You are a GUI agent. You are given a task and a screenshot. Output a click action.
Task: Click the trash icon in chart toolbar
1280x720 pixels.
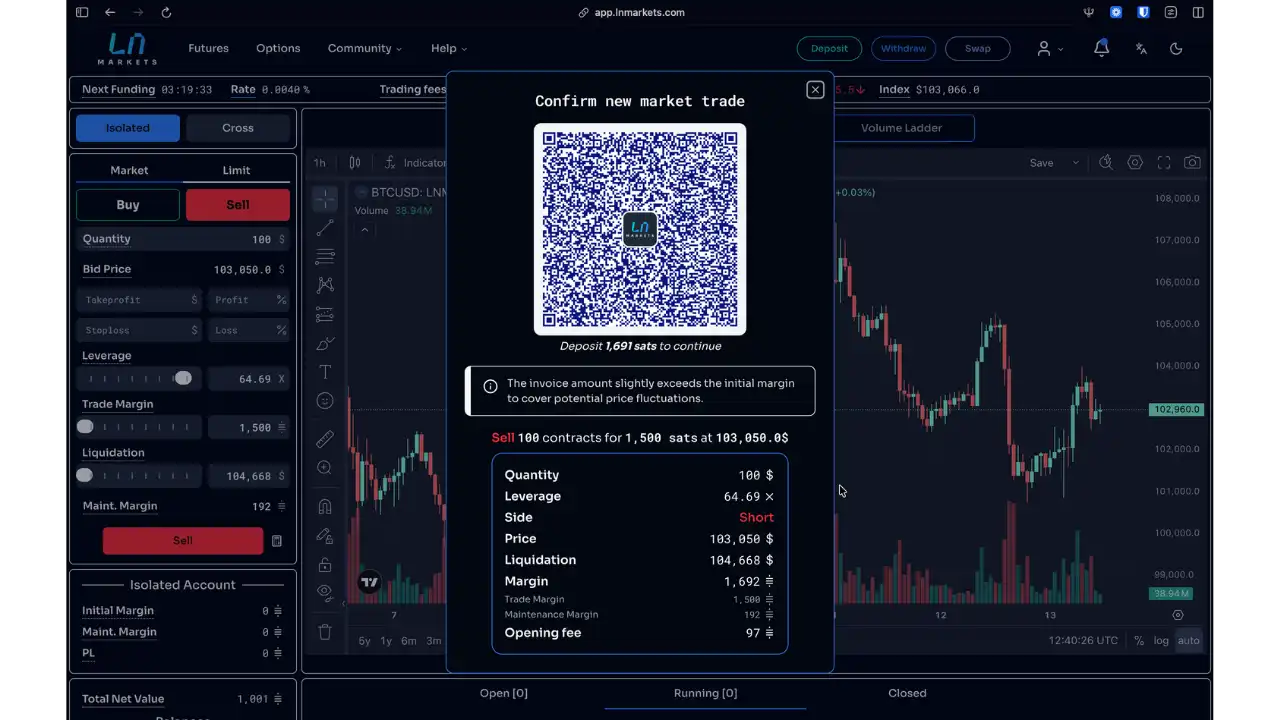point(325,632)
